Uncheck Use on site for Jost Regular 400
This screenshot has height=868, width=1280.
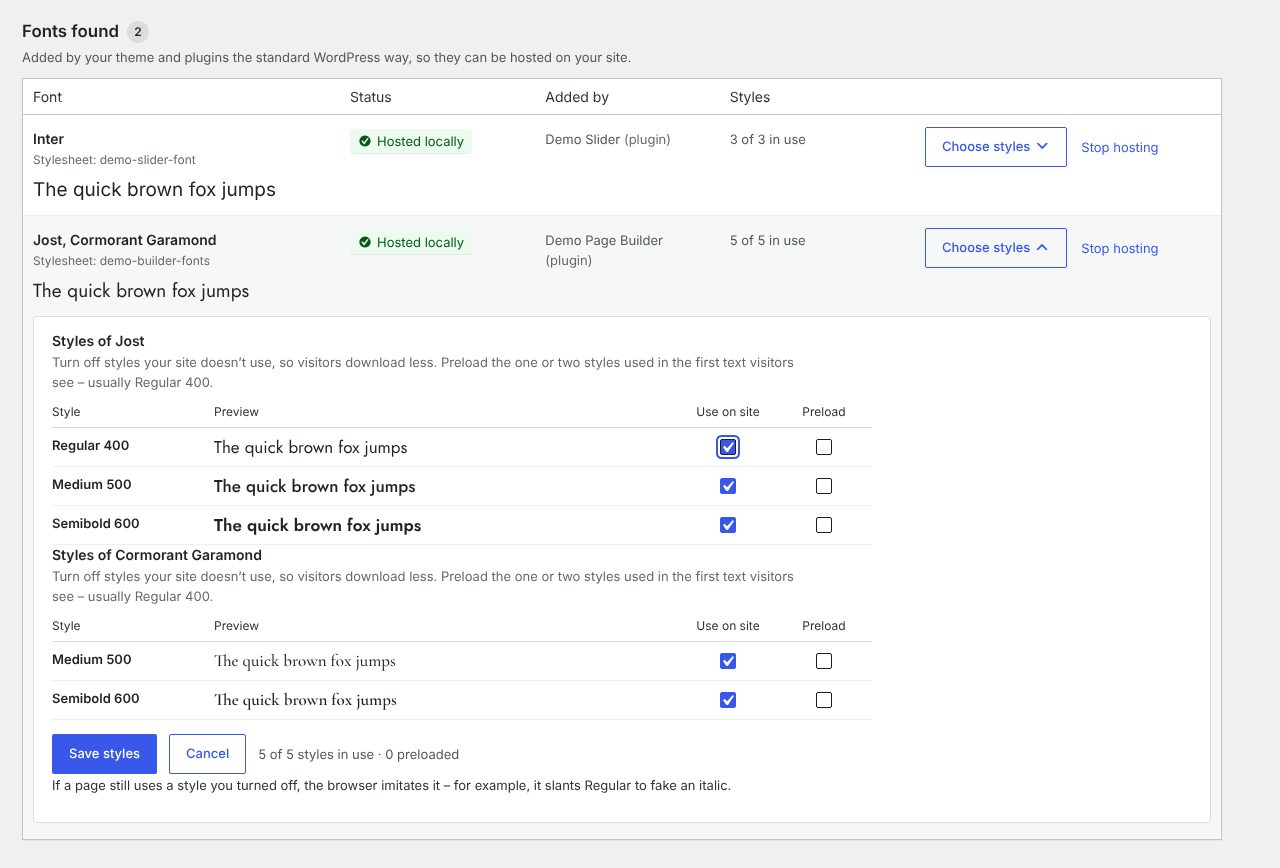(x=728, y=447)
